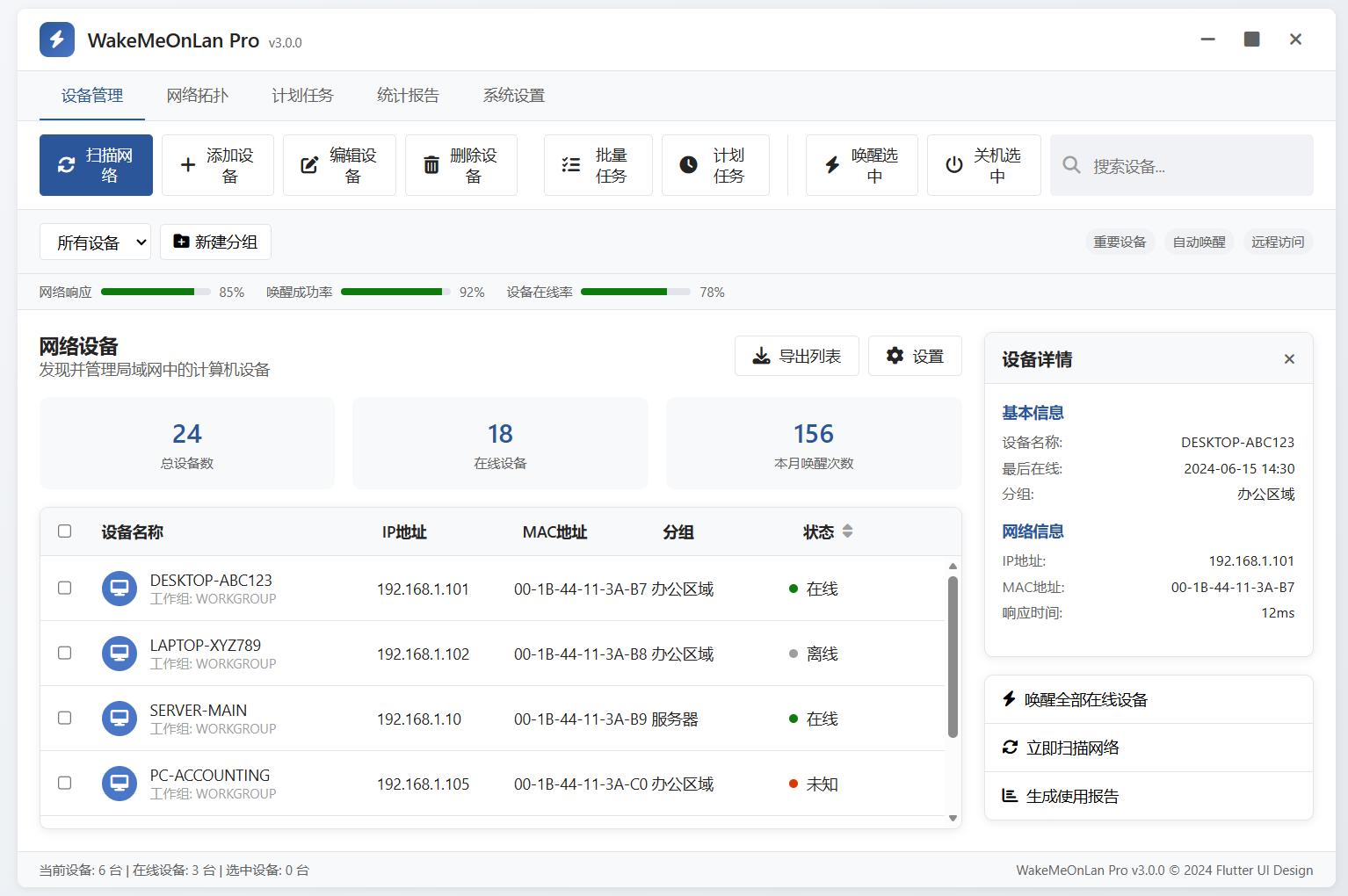The image size is (1348, 896).
Task: Click IP address 192.168.1.102 in table
Action: (424, 654)
